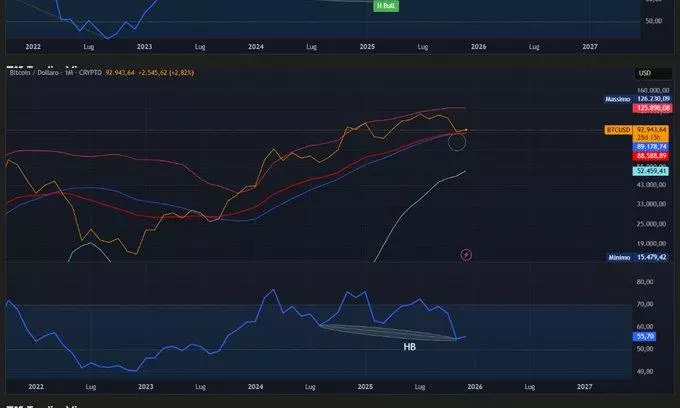Image resolution: width=680 pixels, height=408 pixels.
Task: Click the pink lightning bolt icon
Action: [x=466, y=255]
